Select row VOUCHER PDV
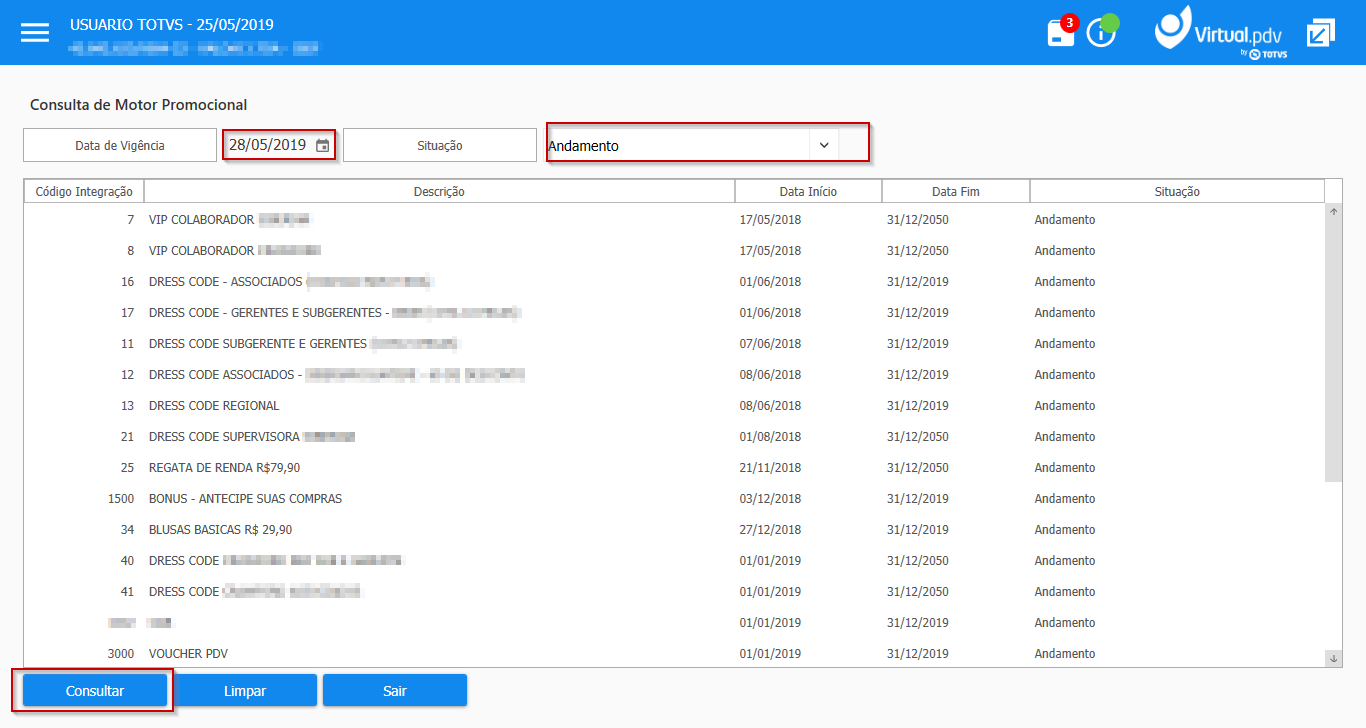Viewport: 1366px width, 728px height. pos(675,654)
